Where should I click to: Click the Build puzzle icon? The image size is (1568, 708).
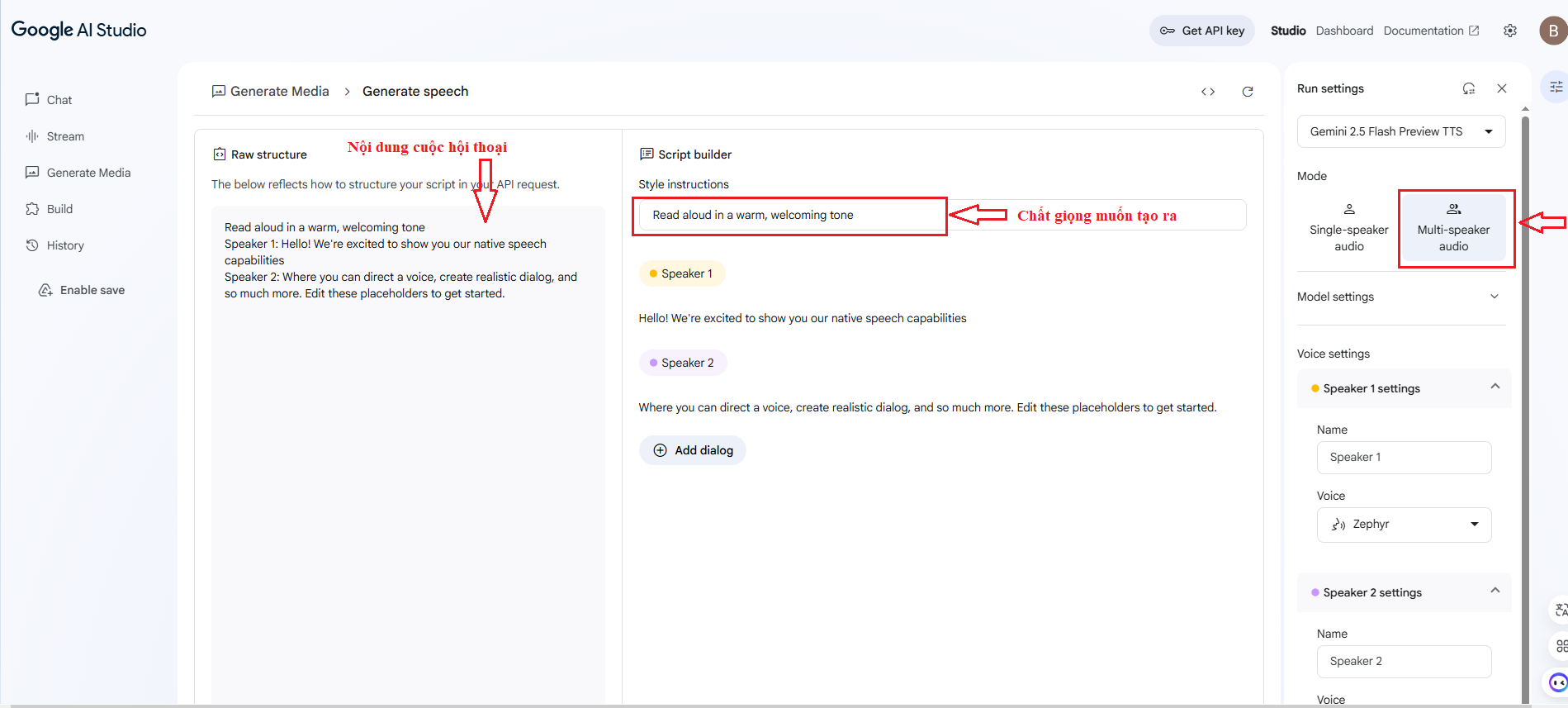32,209
